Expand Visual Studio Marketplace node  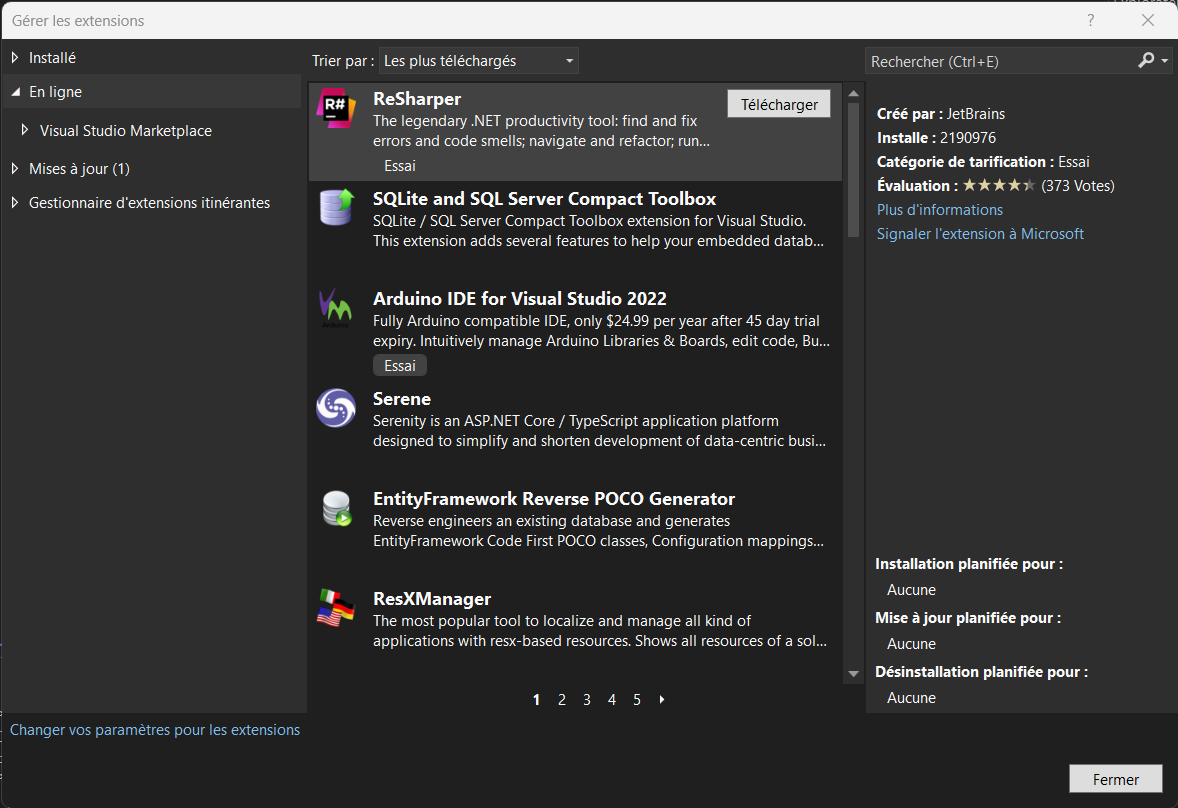click(x=25, y=130)
